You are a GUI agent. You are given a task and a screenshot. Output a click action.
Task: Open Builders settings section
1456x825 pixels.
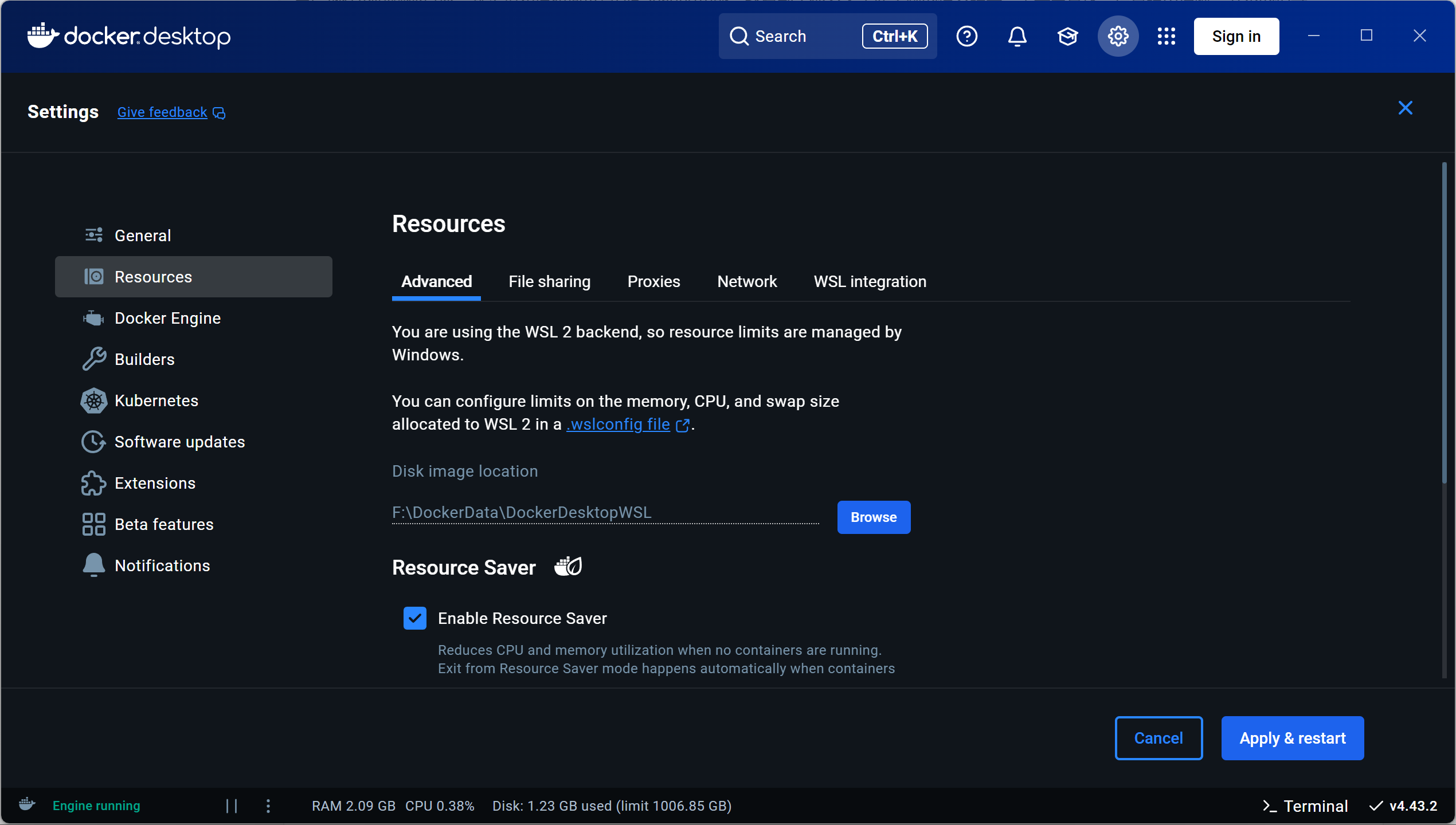[194, 359]
